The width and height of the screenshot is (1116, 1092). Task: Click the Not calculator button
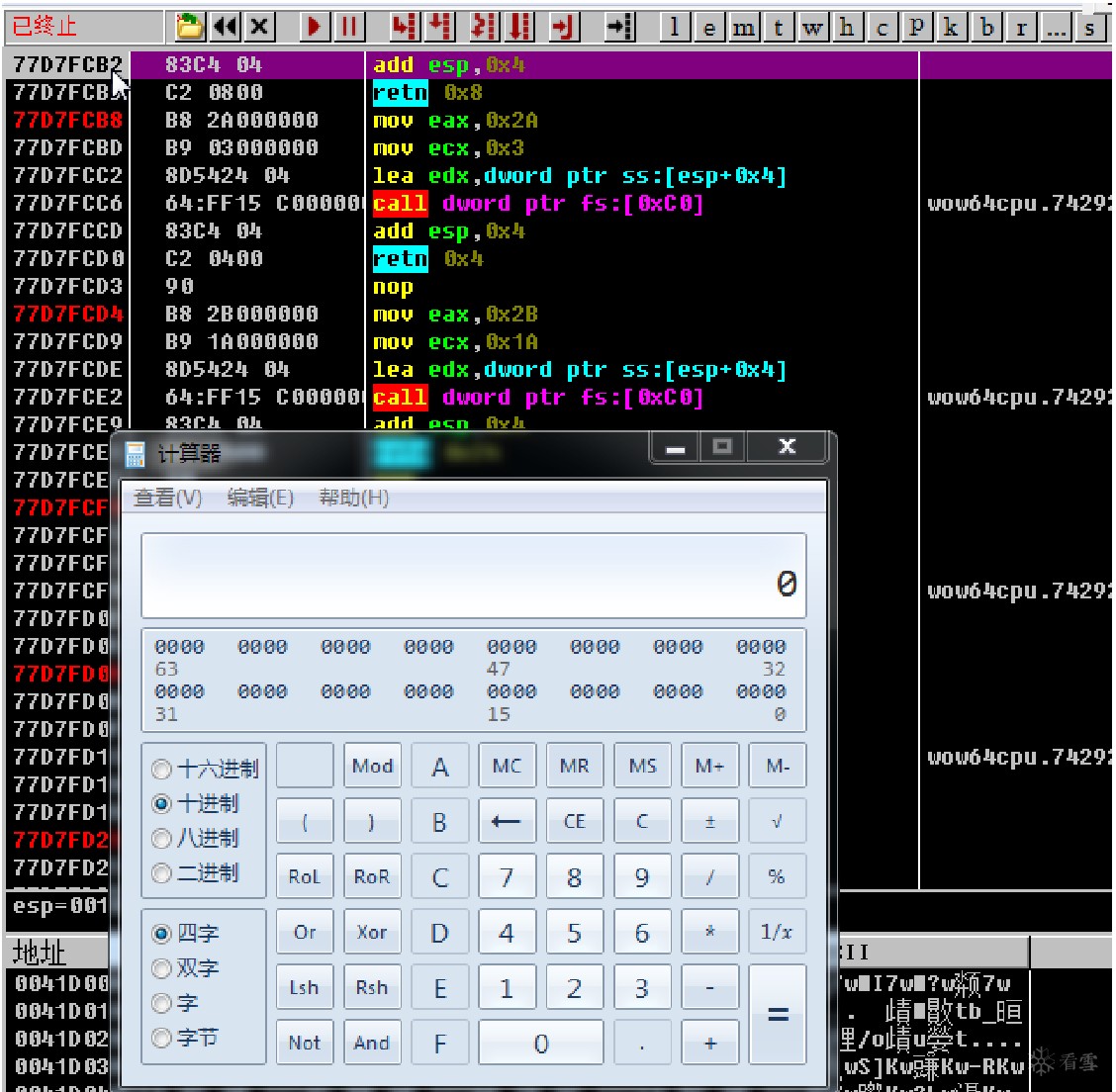[x=305, y=1043]
